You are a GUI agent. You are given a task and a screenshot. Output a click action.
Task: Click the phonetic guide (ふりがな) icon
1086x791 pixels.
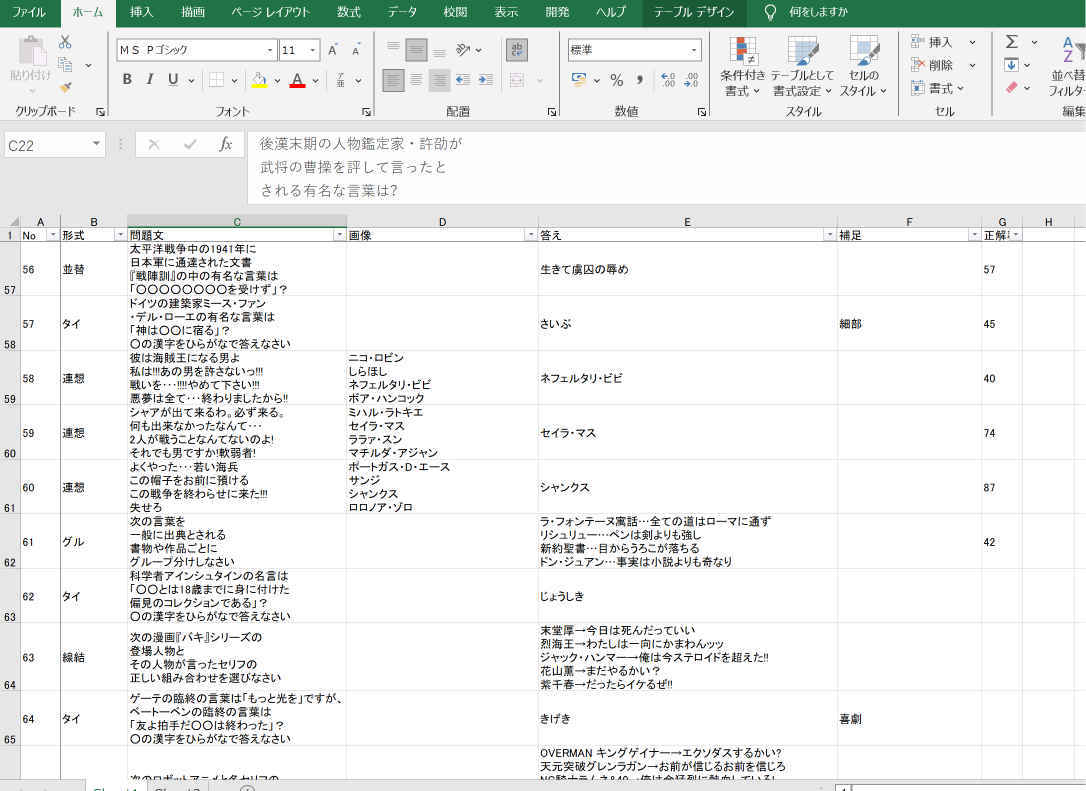[x=341, y=80]
